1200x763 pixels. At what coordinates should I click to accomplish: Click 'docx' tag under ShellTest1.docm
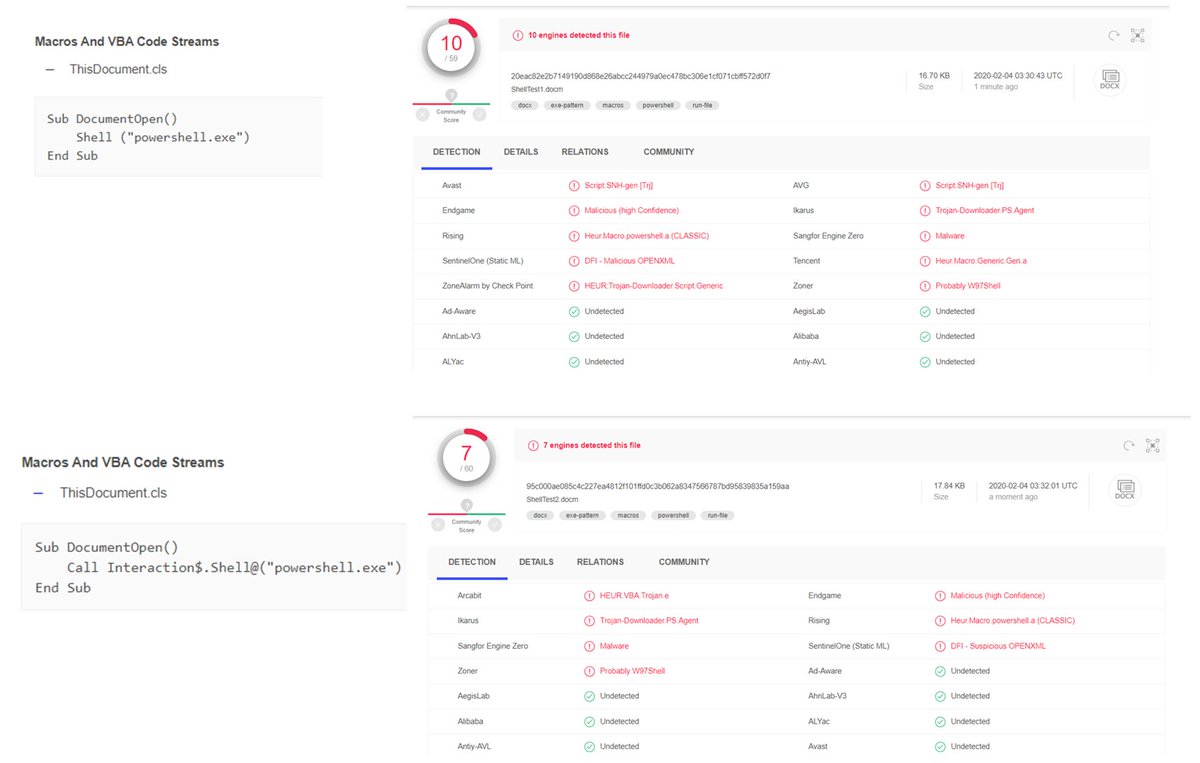[525, 105]
